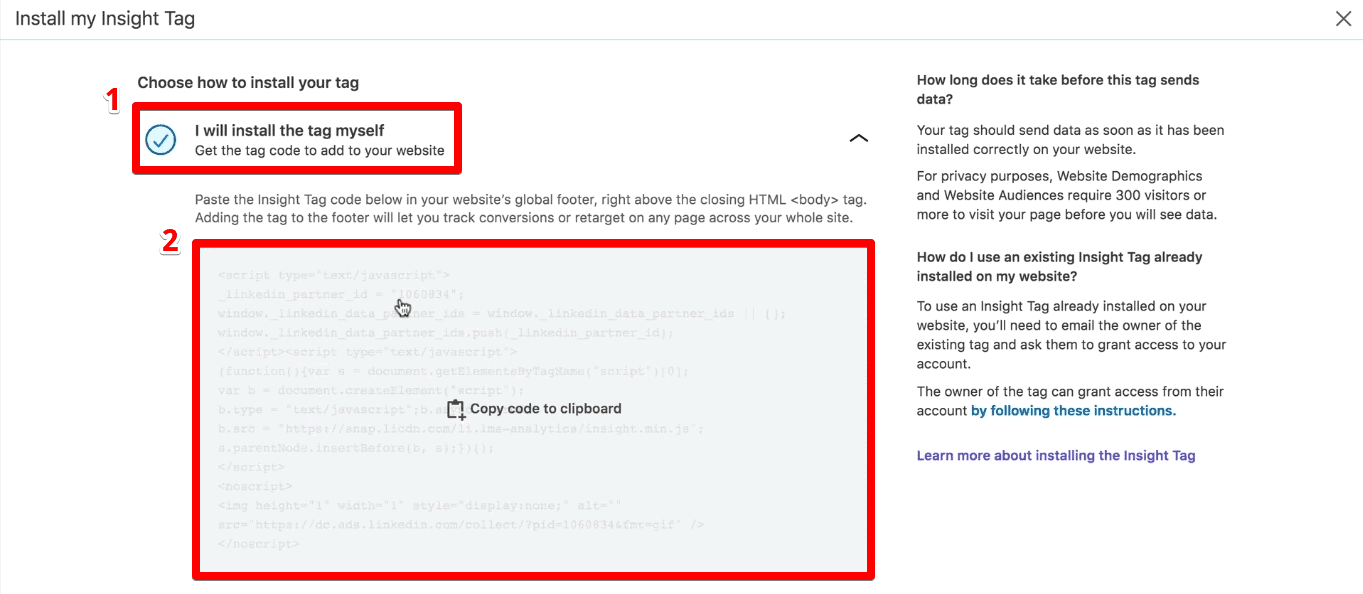Click the copy-to-clipboard glyph inside the code box

point(456,408)
